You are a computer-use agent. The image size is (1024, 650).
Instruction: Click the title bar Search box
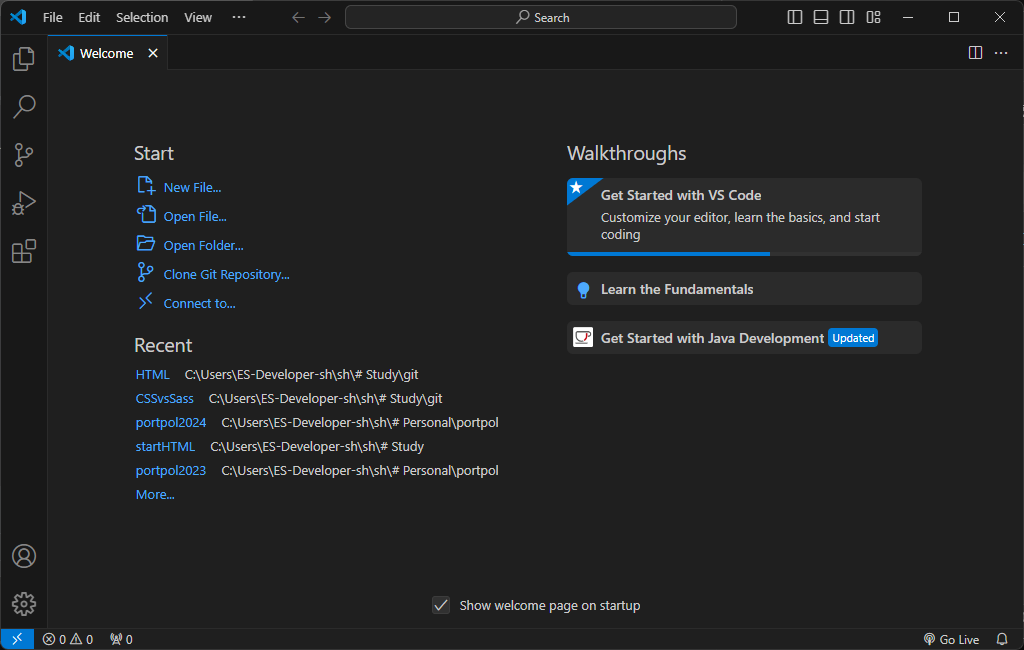(541, 17)
